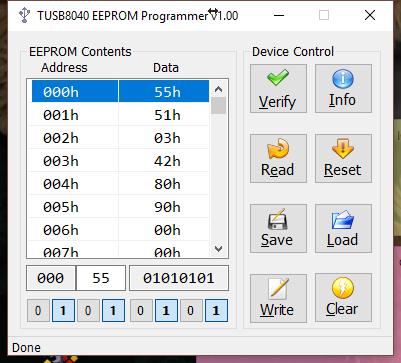Click the USB icon in title bar
Image resolution: width=401 pixels, height=363 pixels.
(24, 15)
